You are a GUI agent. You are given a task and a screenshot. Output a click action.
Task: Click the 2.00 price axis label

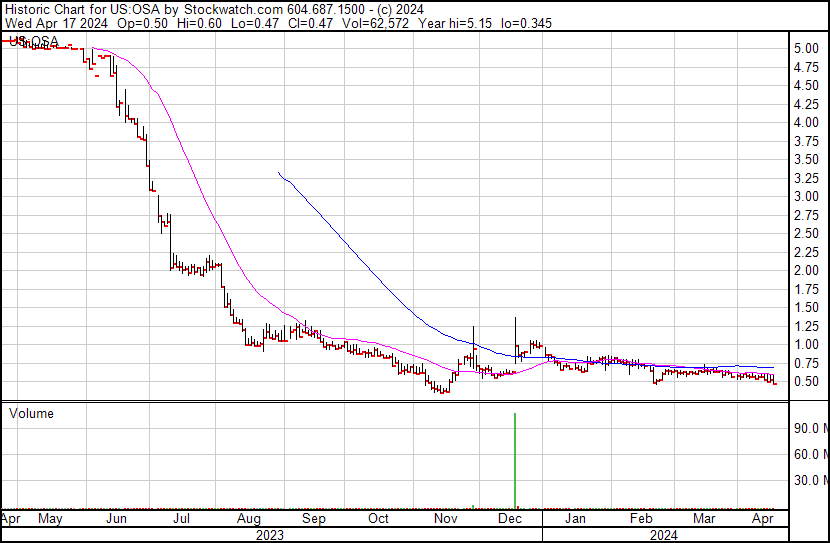[806, 271]
